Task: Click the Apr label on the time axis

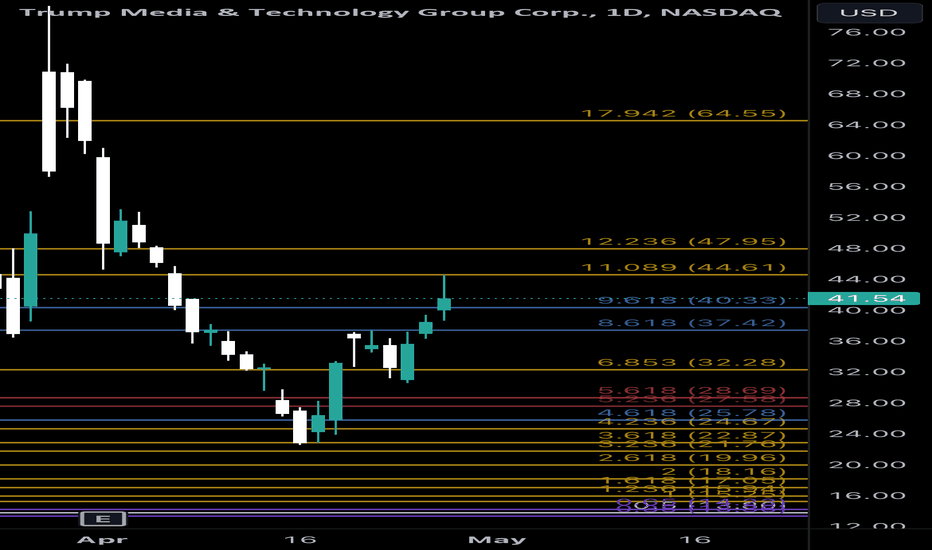Action: [x=102, y=540]
